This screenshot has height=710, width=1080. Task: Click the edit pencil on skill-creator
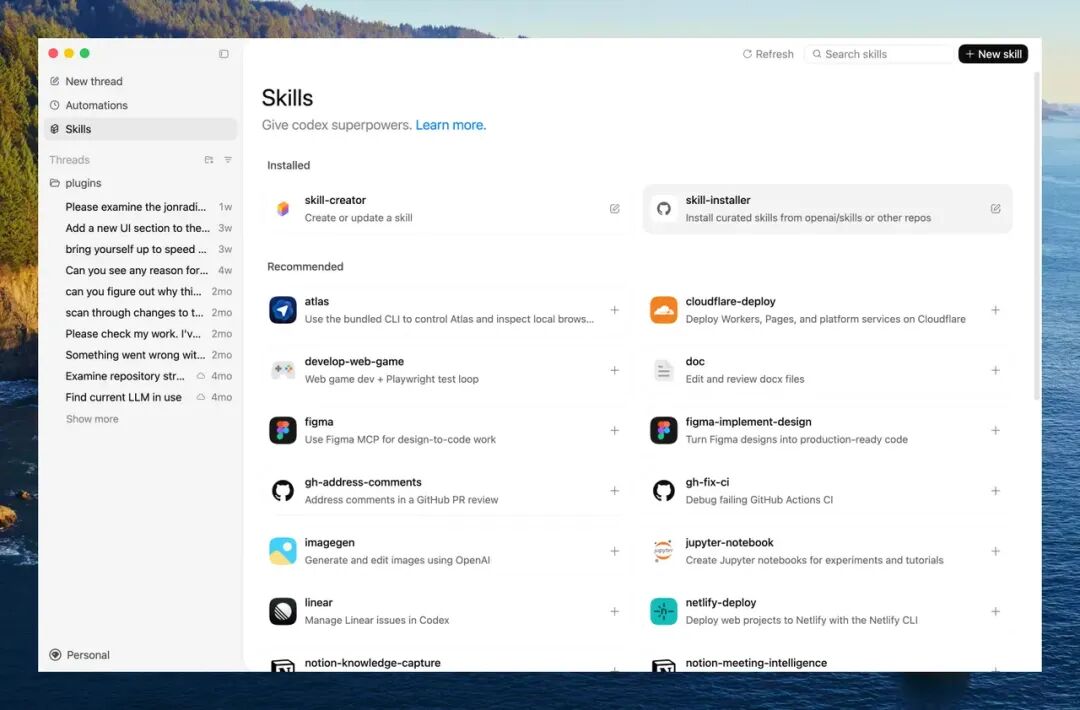click(x=614, y=208)
